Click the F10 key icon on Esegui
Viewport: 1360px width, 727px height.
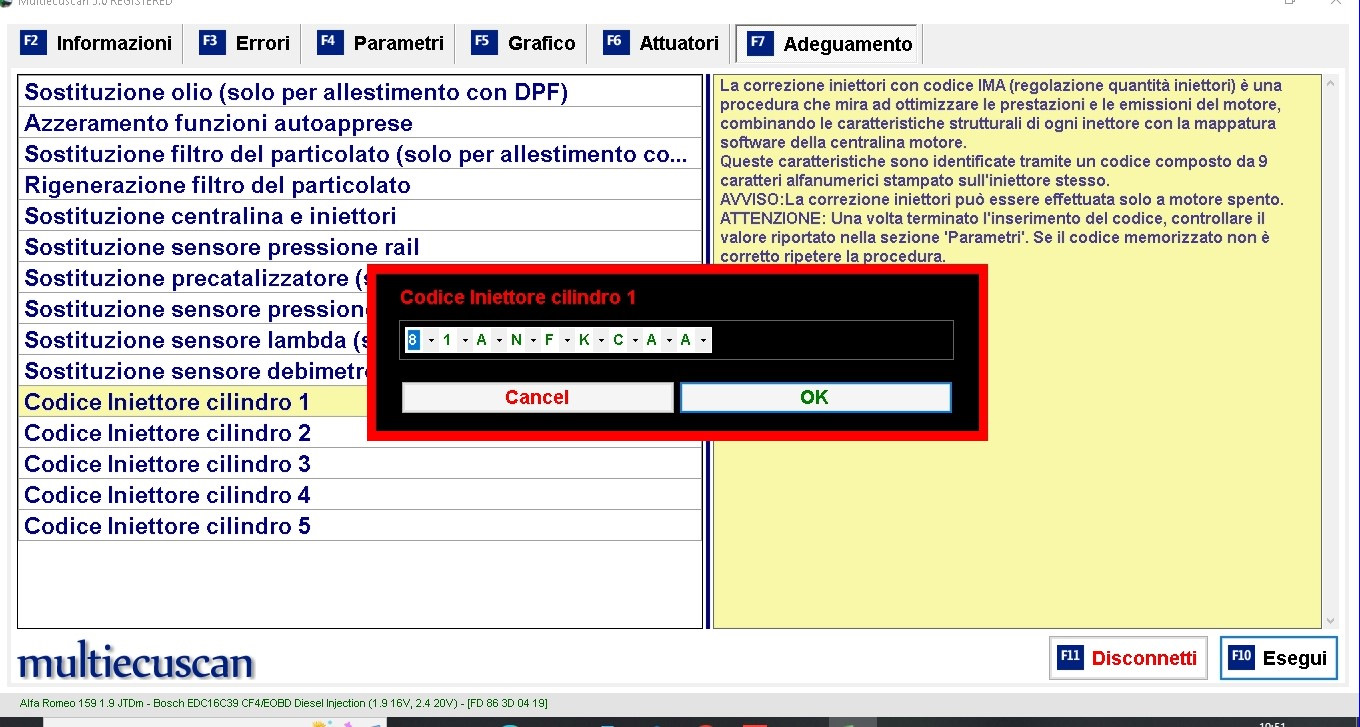pyautogui.click(x=1241, y=657)
